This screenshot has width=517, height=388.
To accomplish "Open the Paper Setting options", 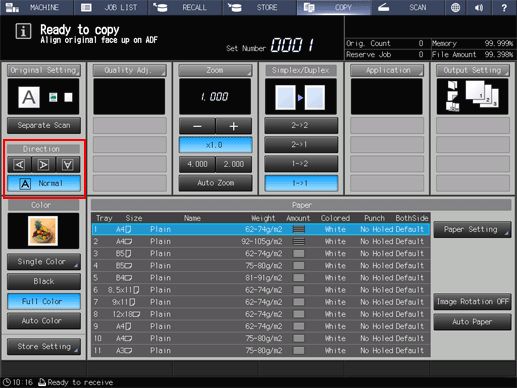I will pos(472,229).
